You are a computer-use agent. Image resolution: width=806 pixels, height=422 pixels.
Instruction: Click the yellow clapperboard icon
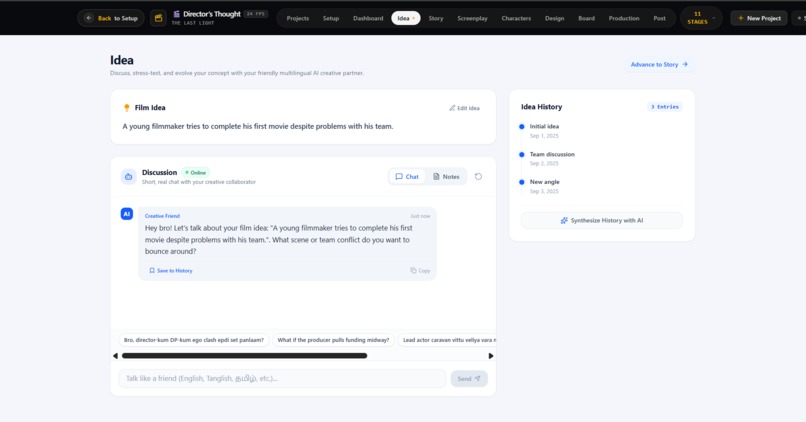coord(158,18)
